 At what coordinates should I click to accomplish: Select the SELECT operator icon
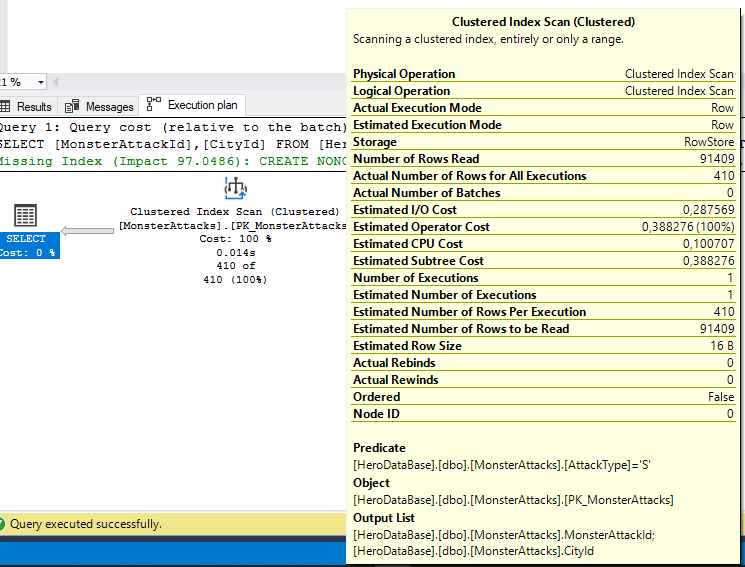(25, 216)
